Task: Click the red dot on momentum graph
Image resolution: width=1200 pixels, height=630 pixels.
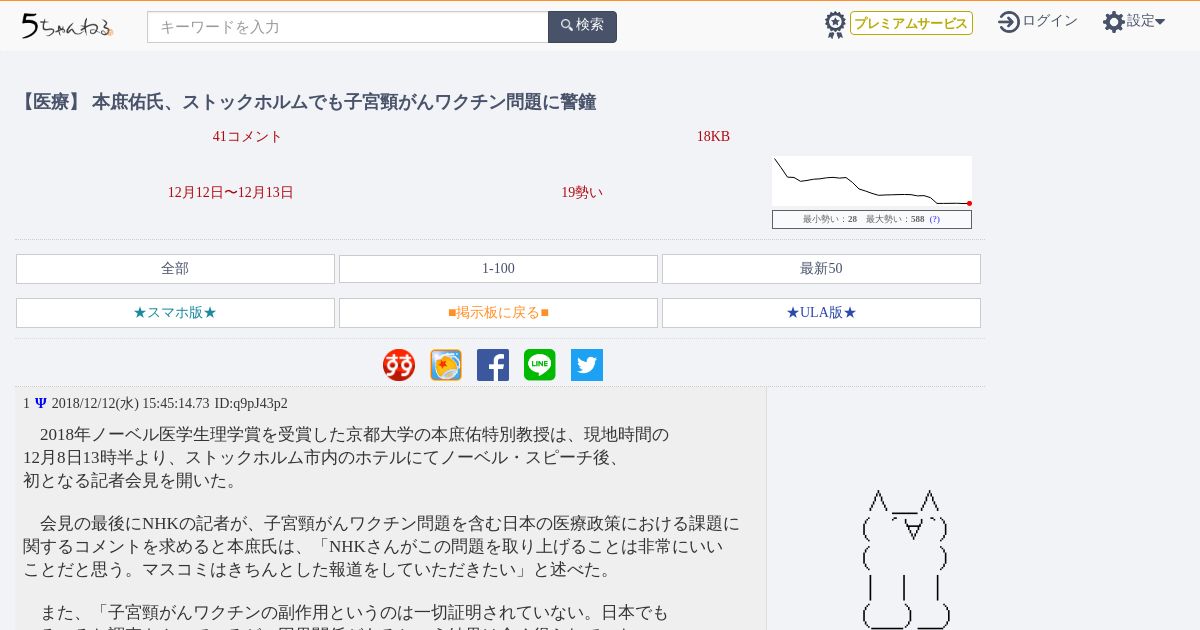Action: tap(969, 203)
